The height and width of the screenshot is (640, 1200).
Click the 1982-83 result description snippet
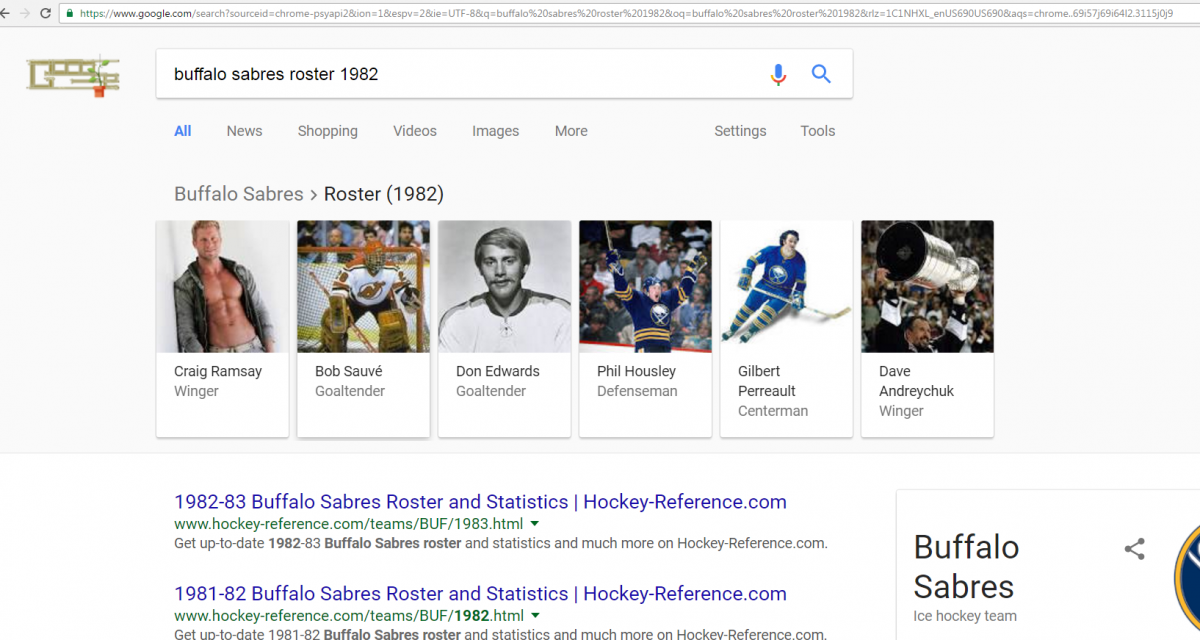[x=501, y=544]
